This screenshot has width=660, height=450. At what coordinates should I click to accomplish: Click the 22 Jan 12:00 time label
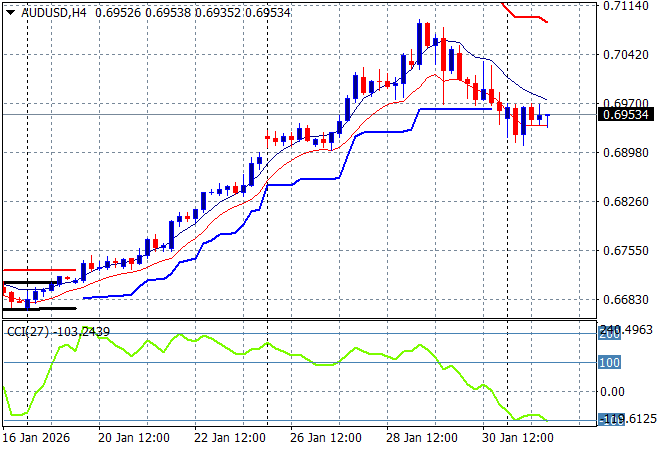(230, 438)
